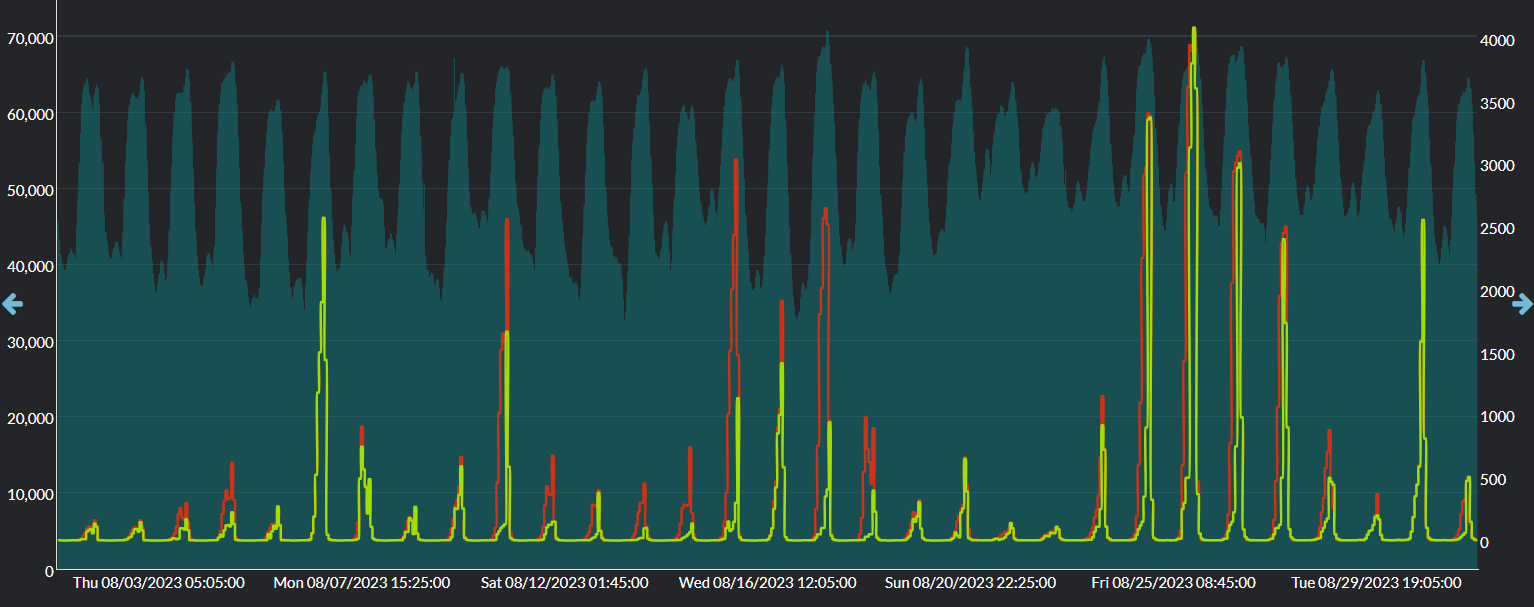This screenshot has height=607, width=1534.
Task: Click the 30,000 left axis tick label
Action: point(27,342)
